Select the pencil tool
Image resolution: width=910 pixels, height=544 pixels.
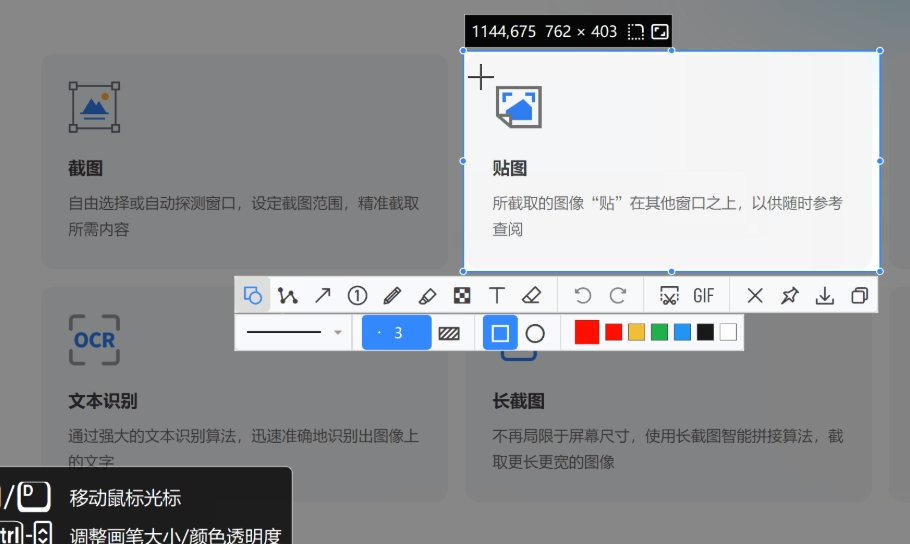[x=392, y=295]
